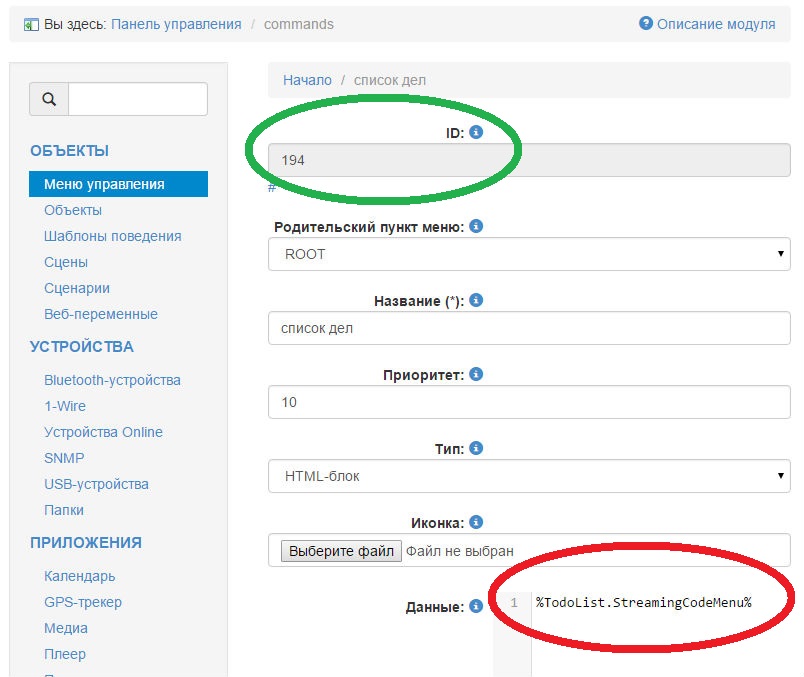Click info icon next to Данные label
Screen dimensions: 804x677
[476, 606]
